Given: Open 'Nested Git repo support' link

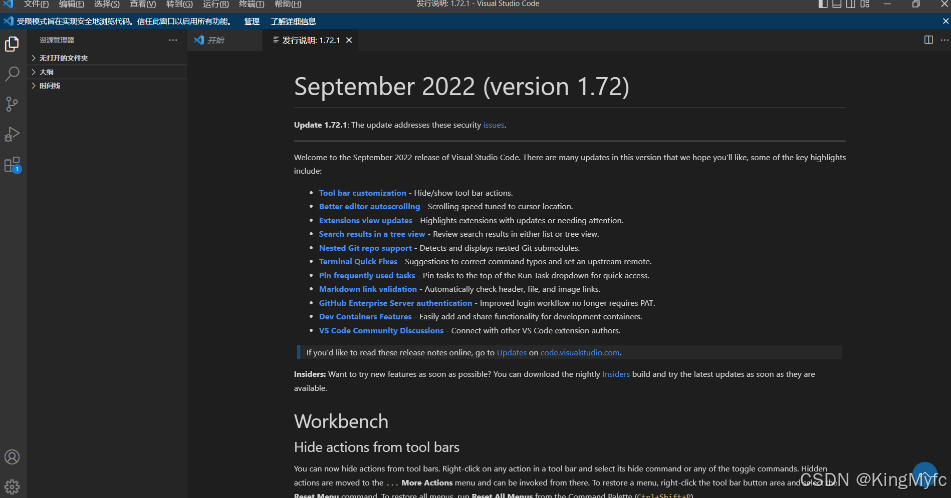Looking at the screenshot, I should click(x=365, y=248).
